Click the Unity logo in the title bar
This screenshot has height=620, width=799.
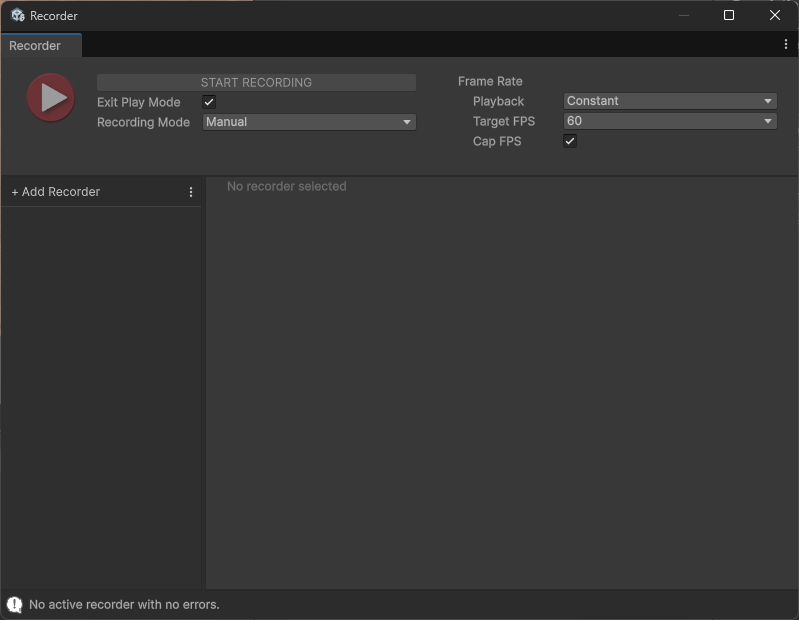point(17,16)
